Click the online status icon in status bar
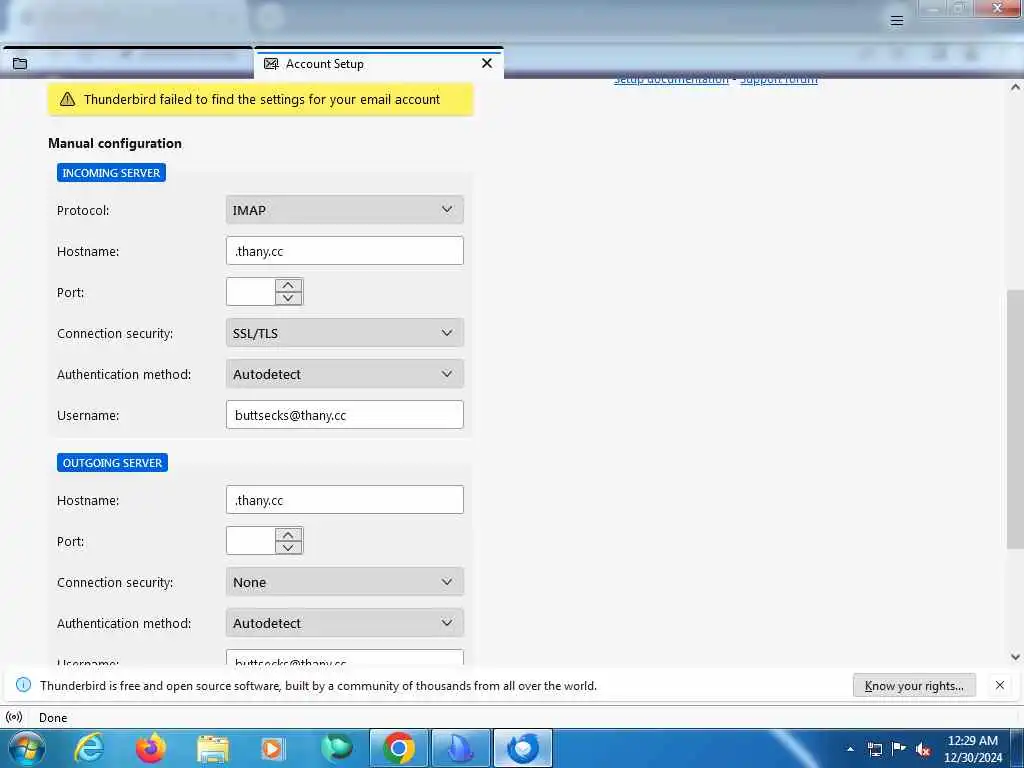The image size is (1024, 768). 14,717
